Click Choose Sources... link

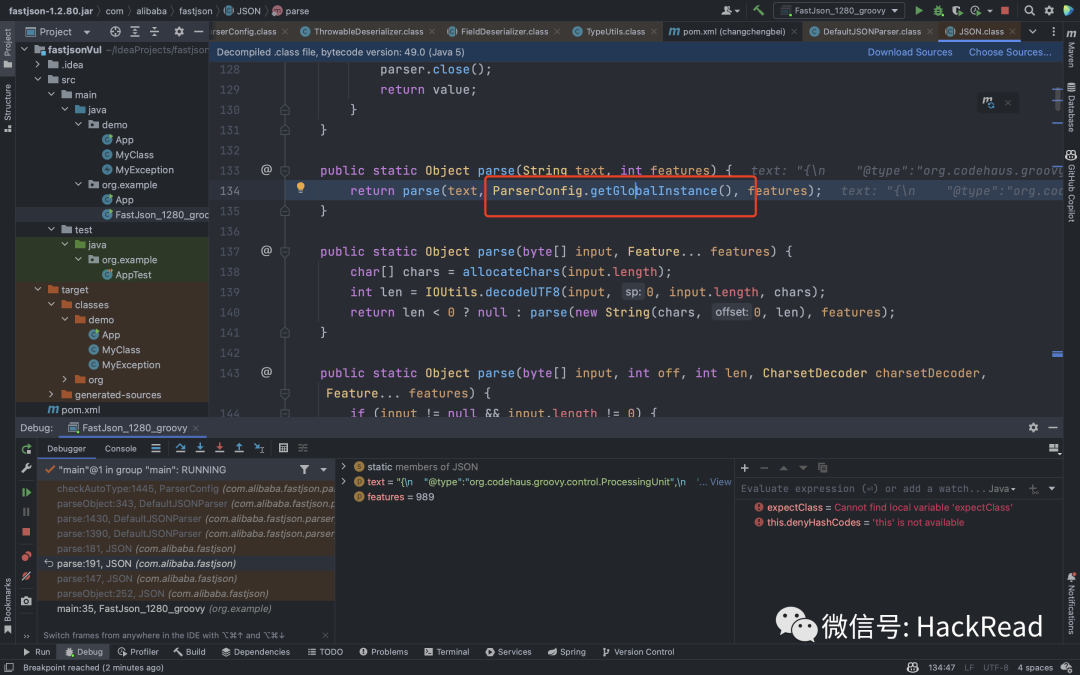[x=1010, y=52]
